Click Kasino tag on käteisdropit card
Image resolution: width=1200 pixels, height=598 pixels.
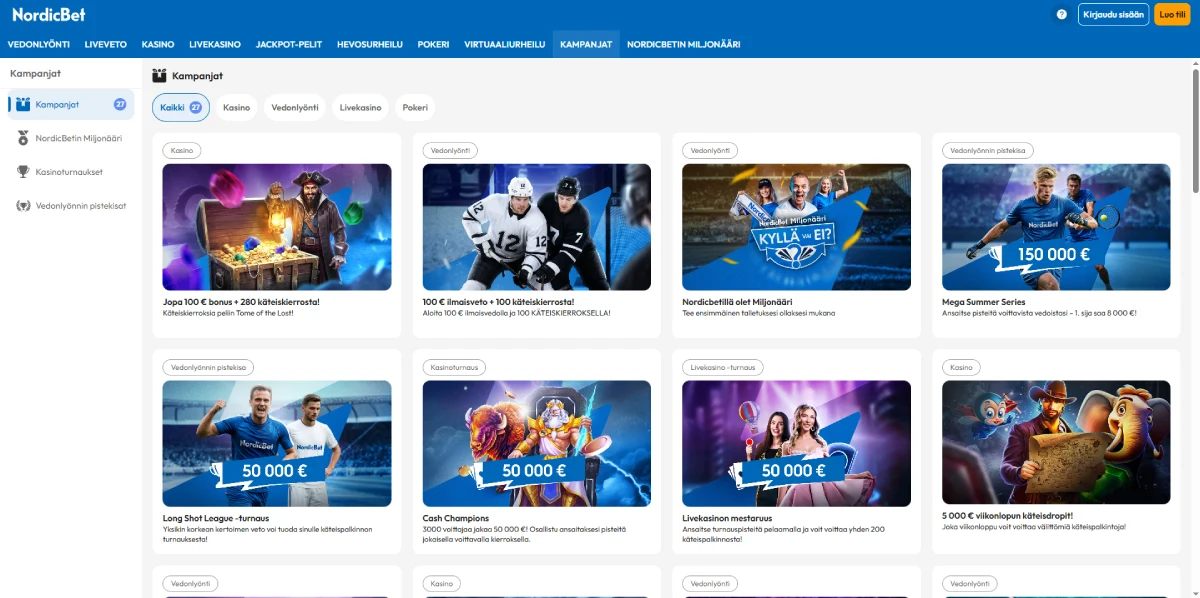click(x=961, y=367)
